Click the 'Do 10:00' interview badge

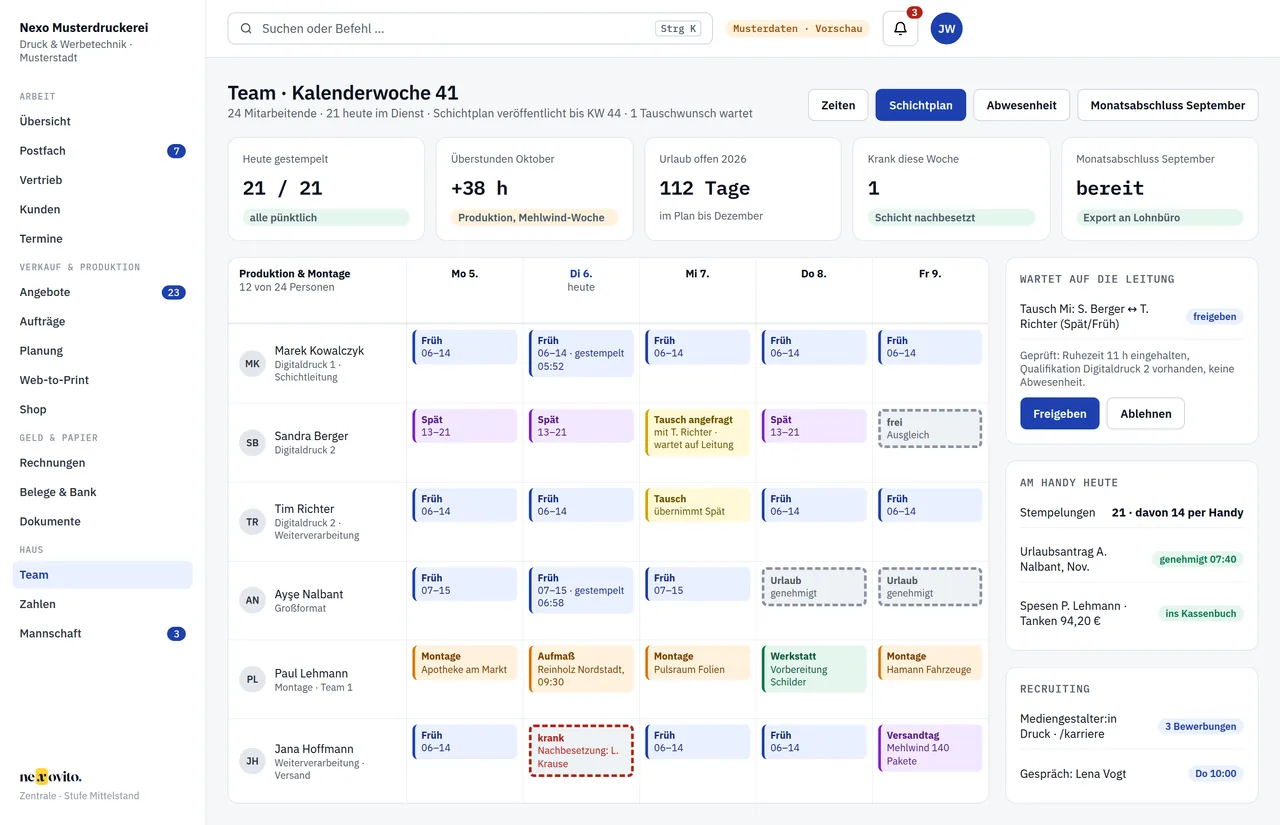(1216, 773)
